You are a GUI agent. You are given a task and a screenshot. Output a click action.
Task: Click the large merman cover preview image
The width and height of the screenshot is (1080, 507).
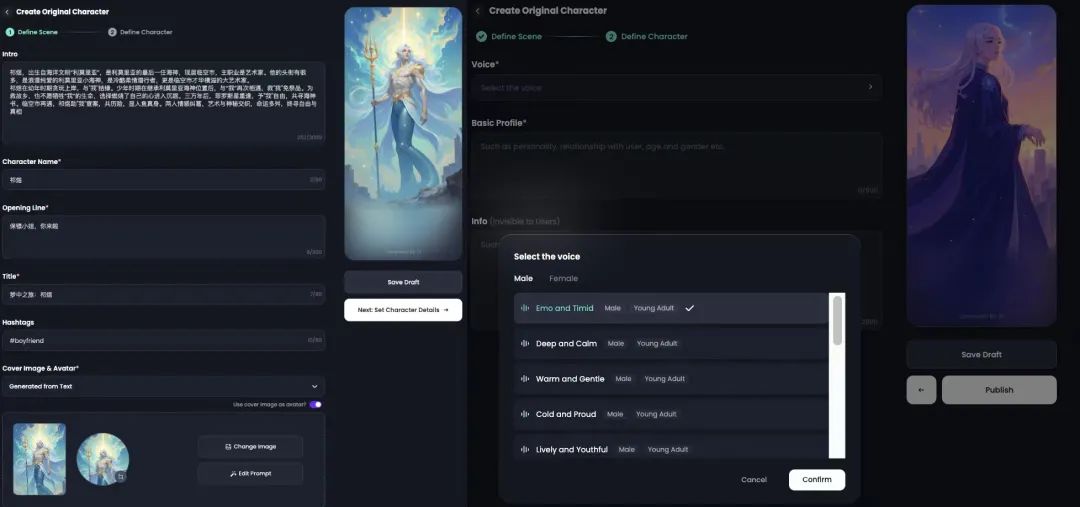403,134
